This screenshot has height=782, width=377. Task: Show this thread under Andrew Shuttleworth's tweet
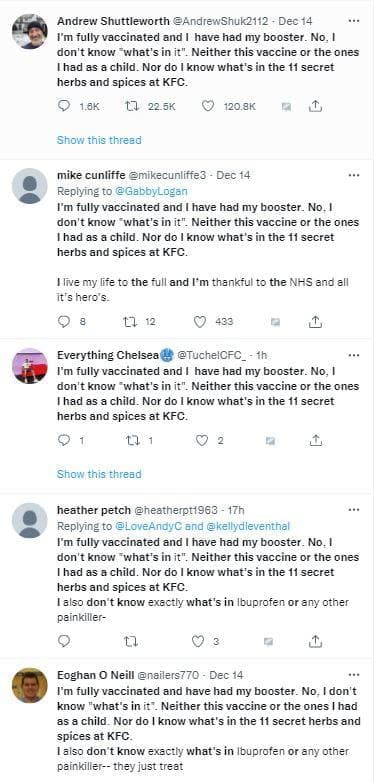tap(99, 140)
